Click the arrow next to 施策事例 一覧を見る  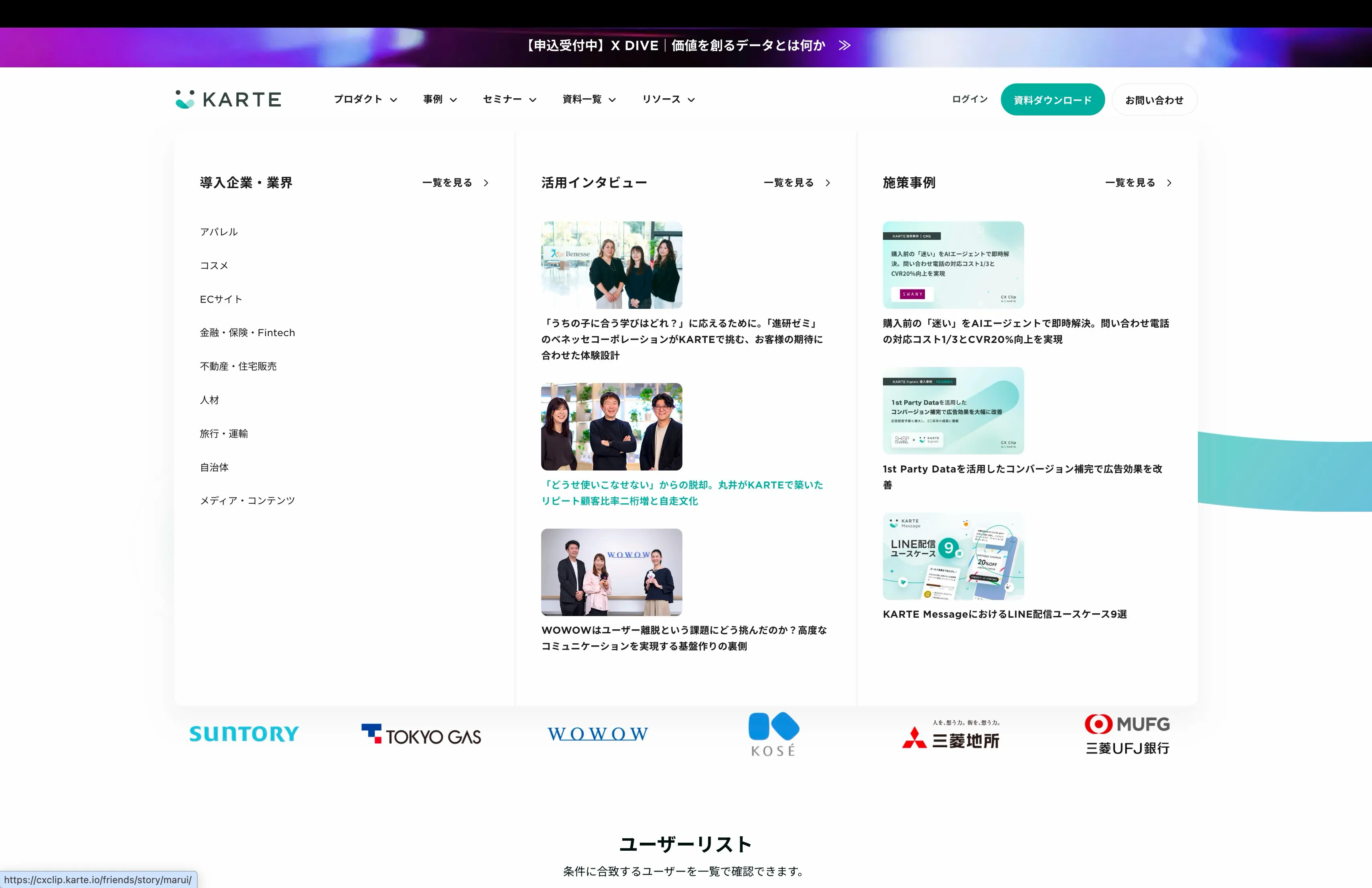pyautogui.click(x=1169, y=182)
